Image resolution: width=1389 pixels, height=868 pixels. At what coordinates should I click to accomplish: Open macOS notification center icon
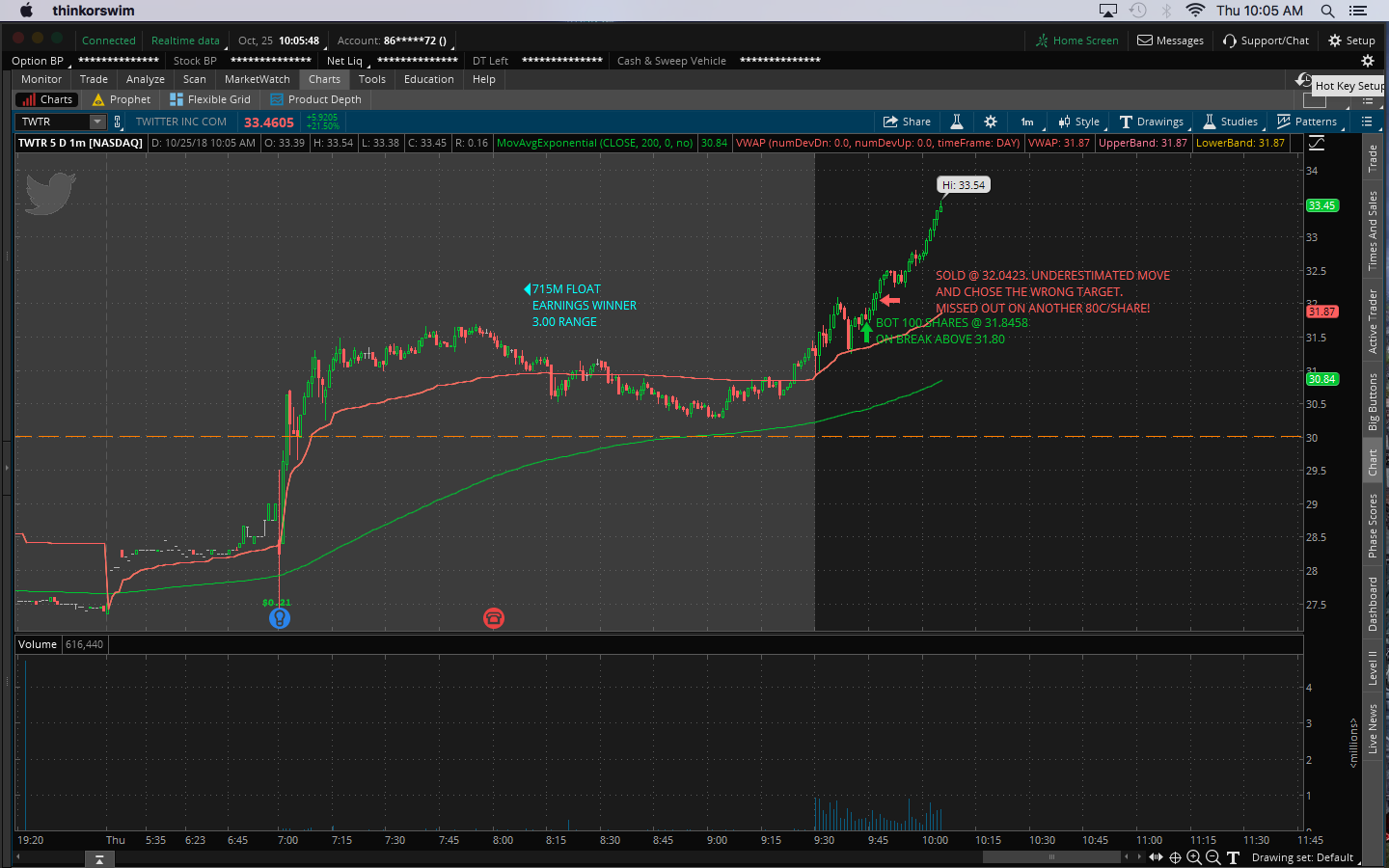[1359, 11]
